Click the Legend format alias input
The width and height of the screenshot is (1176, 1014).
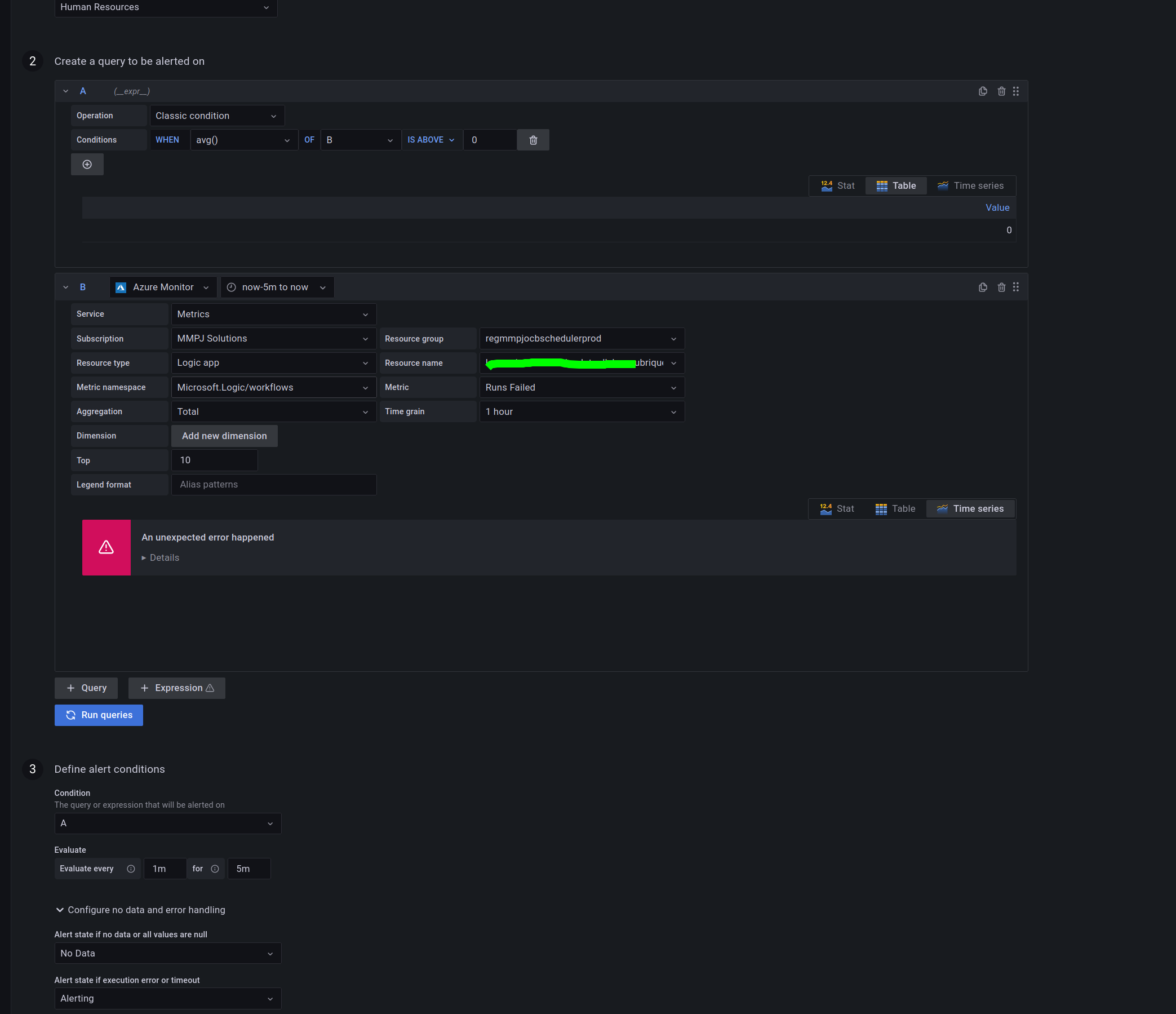tap(273, 485)
